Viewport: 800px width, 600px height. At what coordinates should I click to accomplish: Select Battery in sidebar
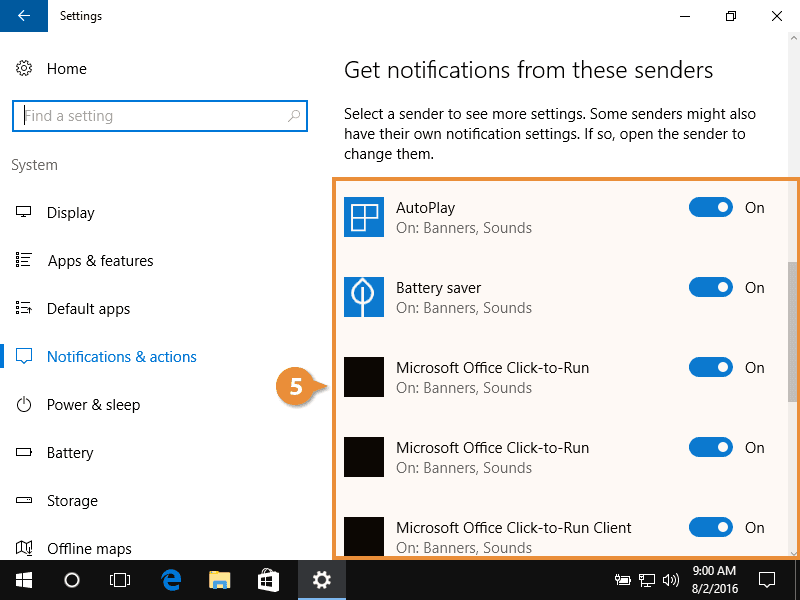(x=70, y=453)
